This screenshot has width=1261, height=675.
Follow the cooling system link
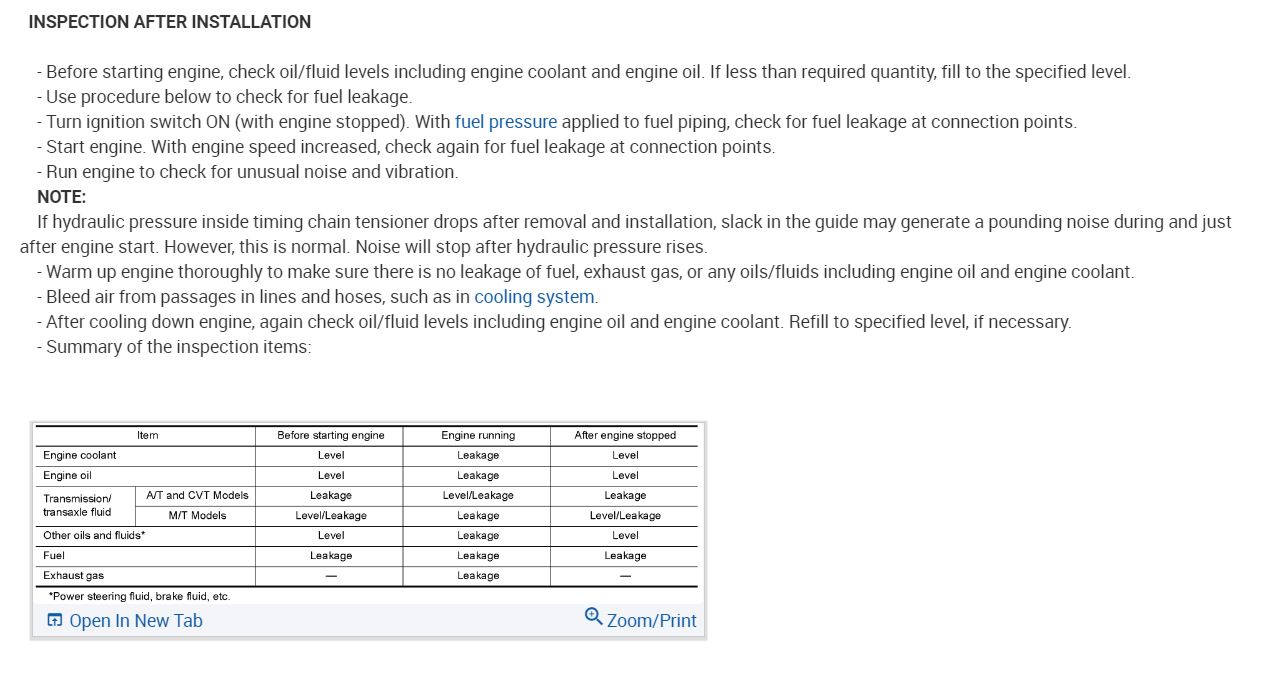534,297
